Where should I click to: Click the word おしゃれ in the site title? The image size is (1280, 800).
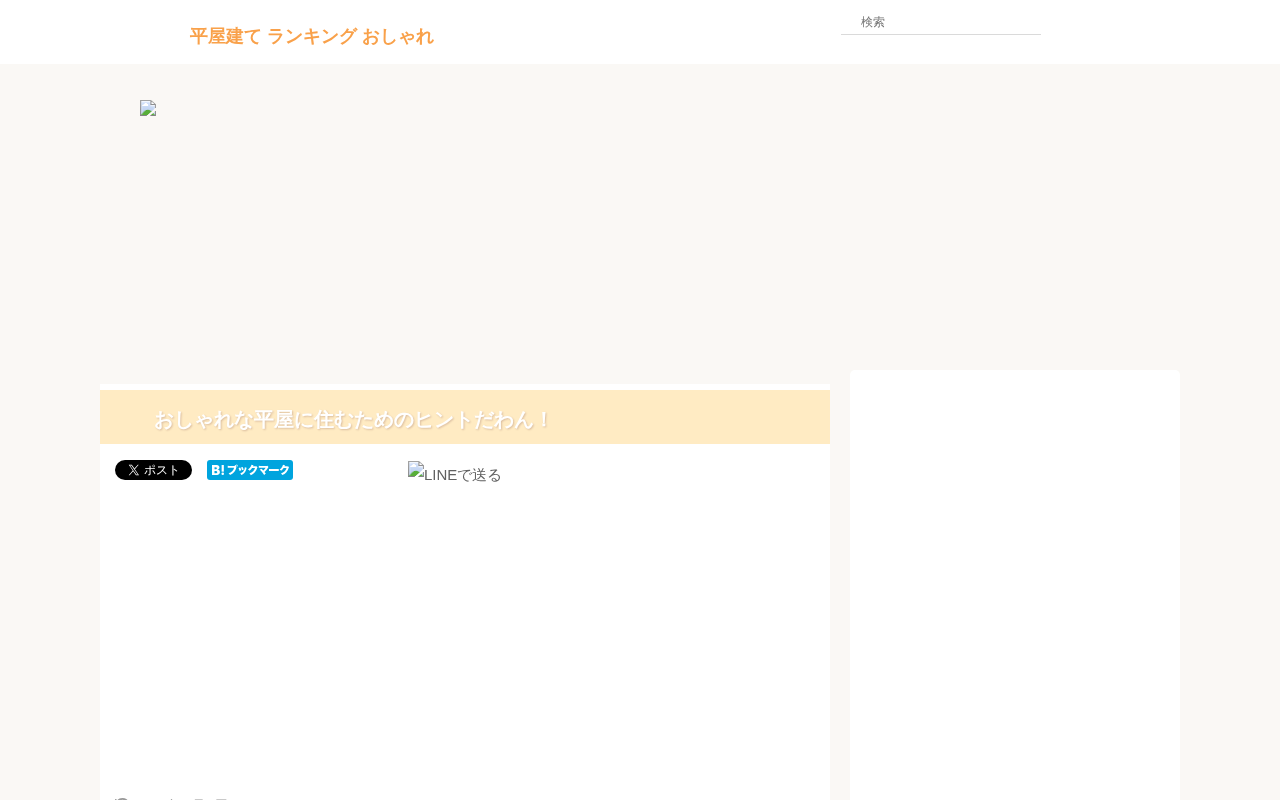[x=398, y=36]
